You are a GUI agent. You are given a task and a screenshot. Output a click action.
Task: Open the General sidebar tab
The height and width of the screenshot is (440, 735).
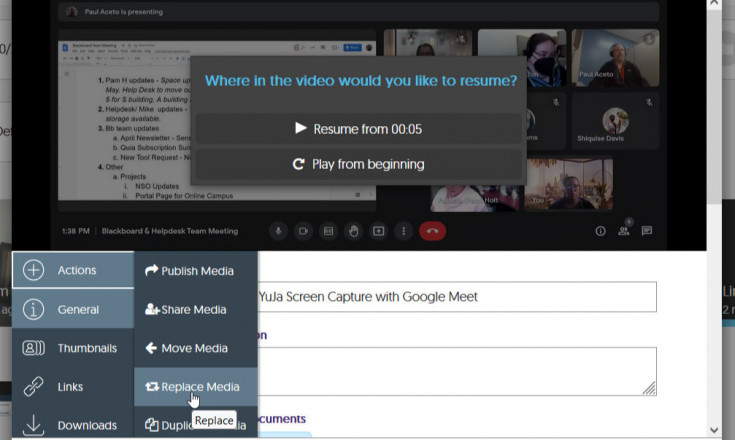tap(73, 309)
